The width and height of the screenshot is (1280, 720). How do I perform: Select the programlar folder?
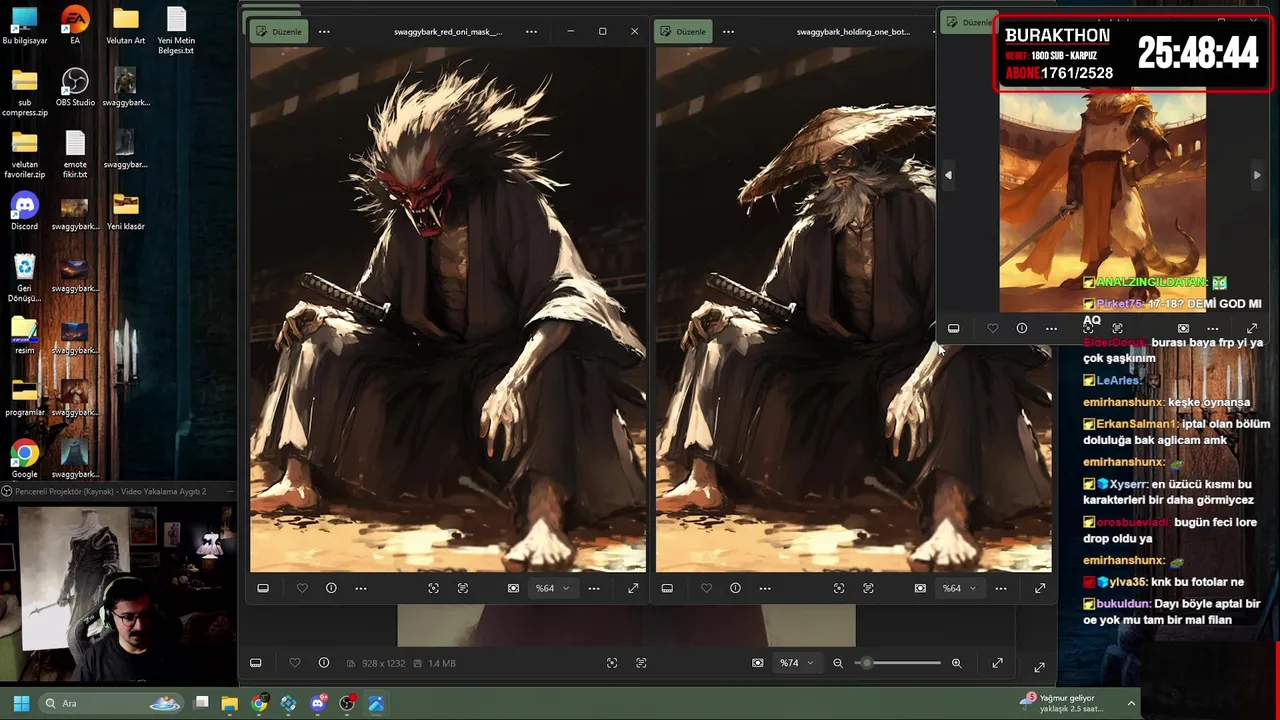(x=25, y=397)
